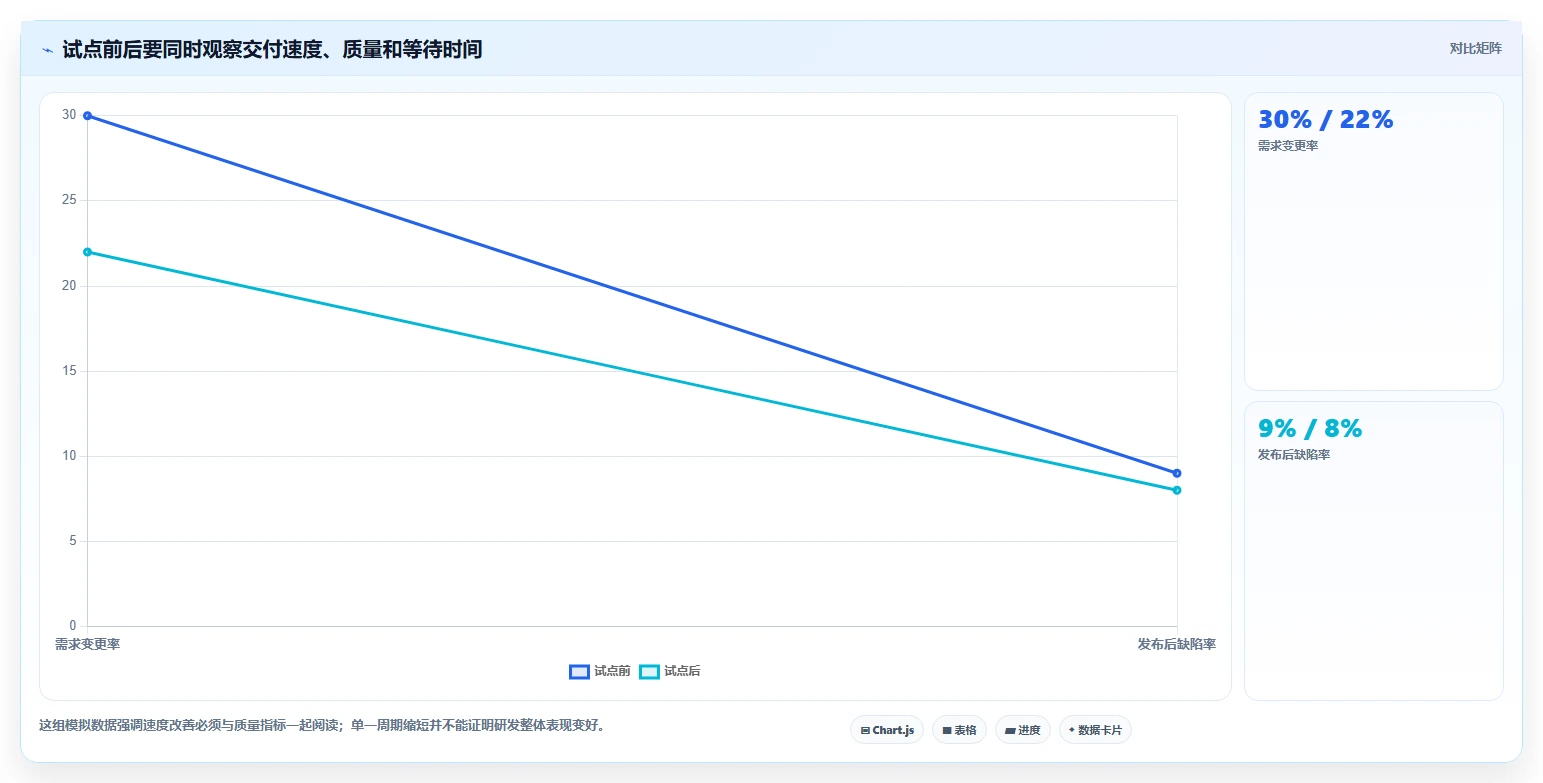Click the 9% / 8% card value
The width and height of the screenshot is (1543, 783).
[1310, 428]
